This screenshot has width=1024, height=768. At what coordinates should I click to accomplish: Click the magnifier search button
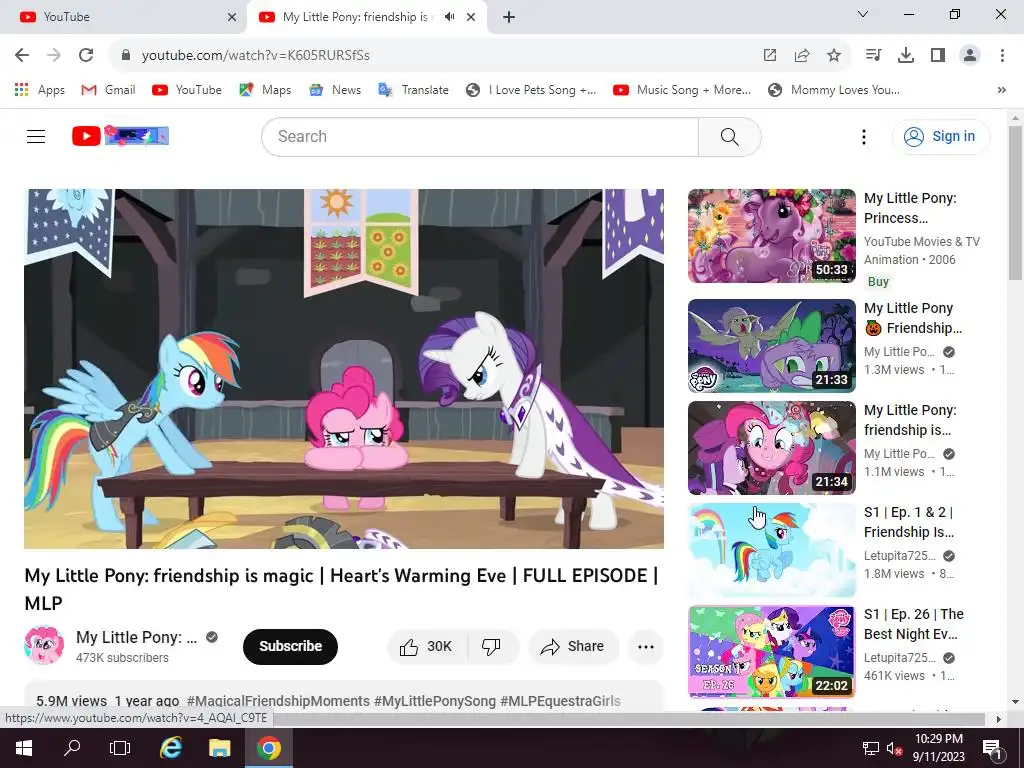(x=729, y=136)
